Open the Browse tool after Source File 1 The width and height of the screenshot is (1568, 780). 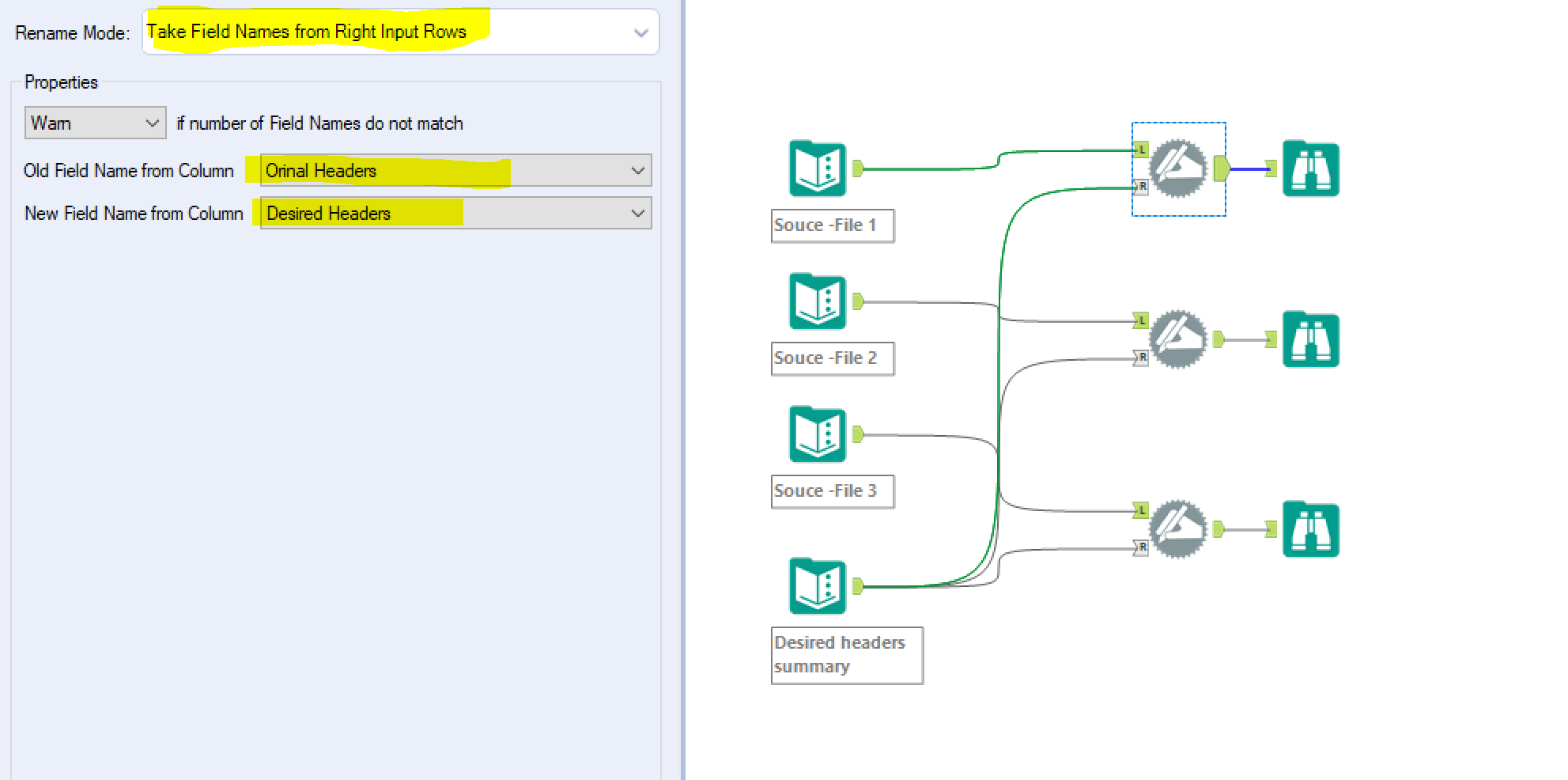(x=1310, y=168)
